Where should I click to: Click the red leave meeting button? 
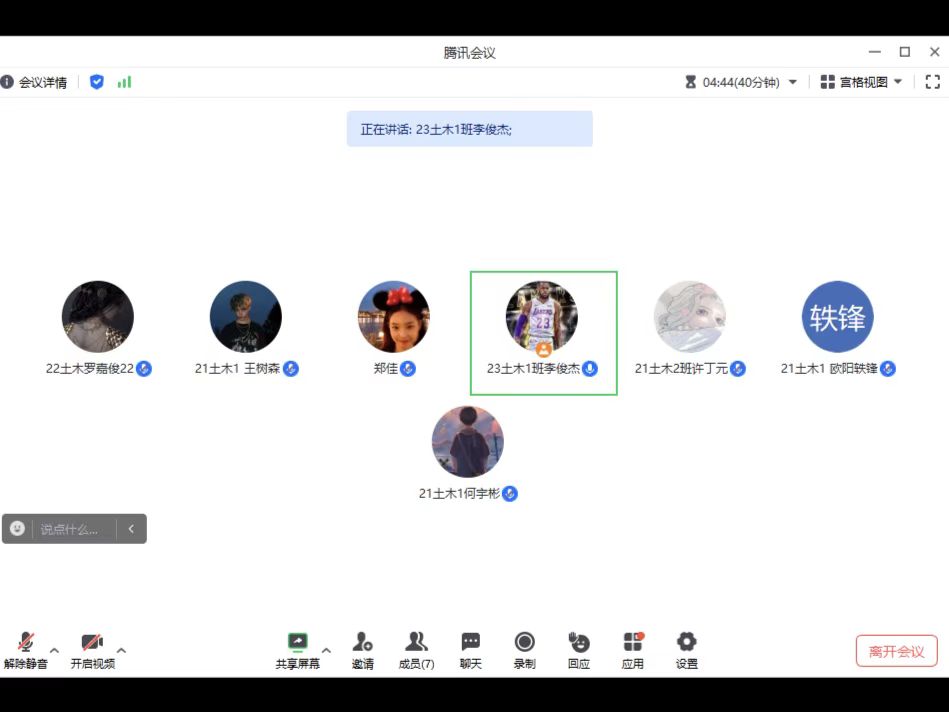(896, 651)
